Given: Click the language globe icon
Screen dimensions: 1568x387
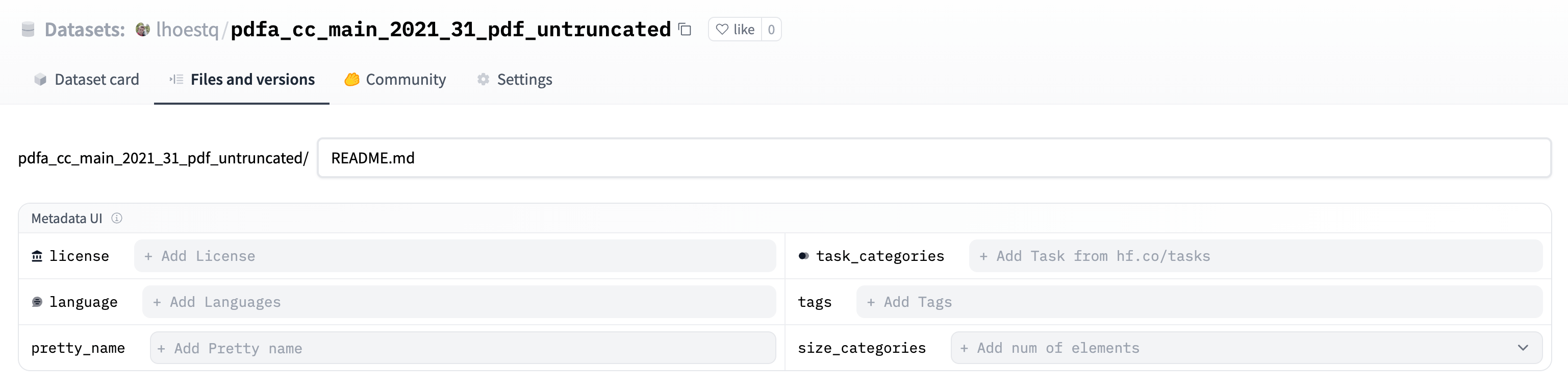Looking at the screenshot, I should pyautogui.click(x=38, y=301).
